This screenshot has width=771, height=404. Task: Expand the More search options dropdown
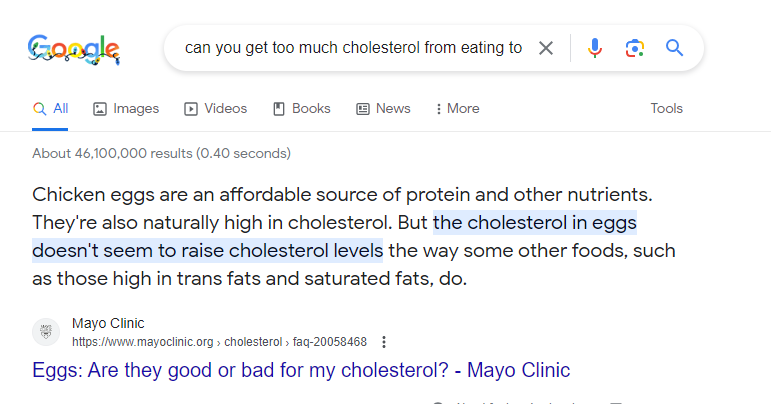tap(457, 108)
